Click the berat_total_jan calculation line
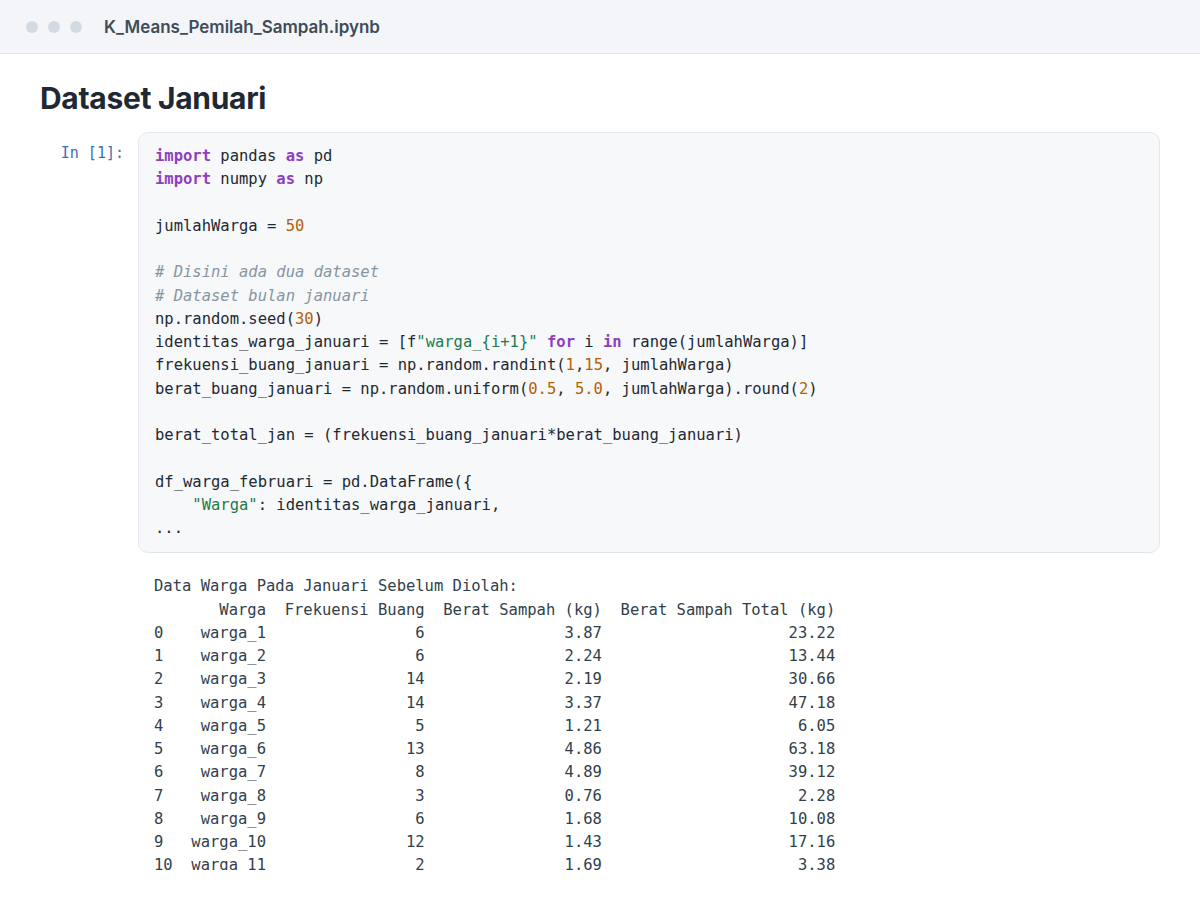The height and width of the screenshot is (900, 1200). (x=449, y=435)
